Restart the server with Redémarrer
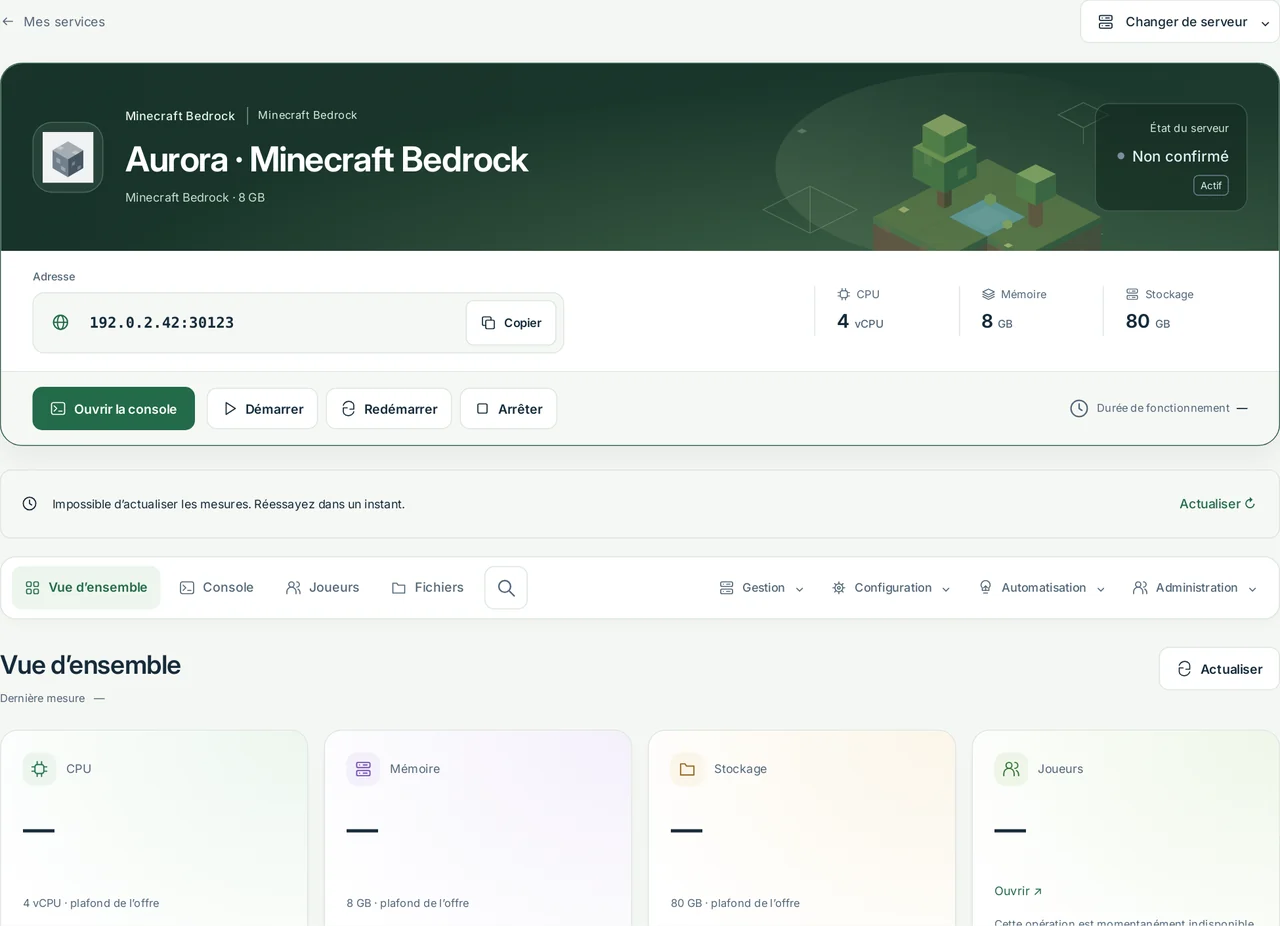 coord(389,408)
